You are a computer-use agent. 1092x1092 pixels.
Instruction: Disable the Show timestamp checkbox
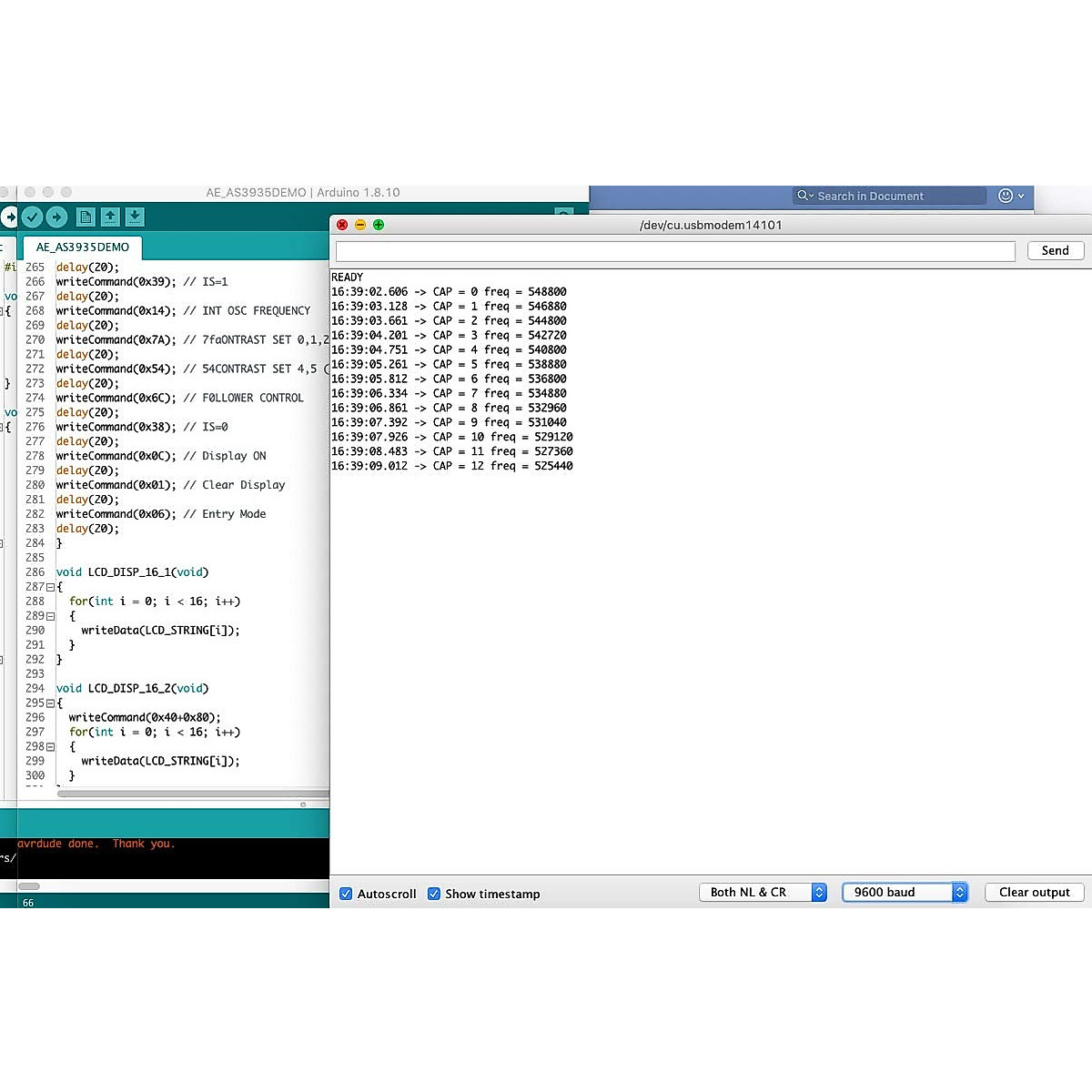pyautogui.click(x=434, y=894)
